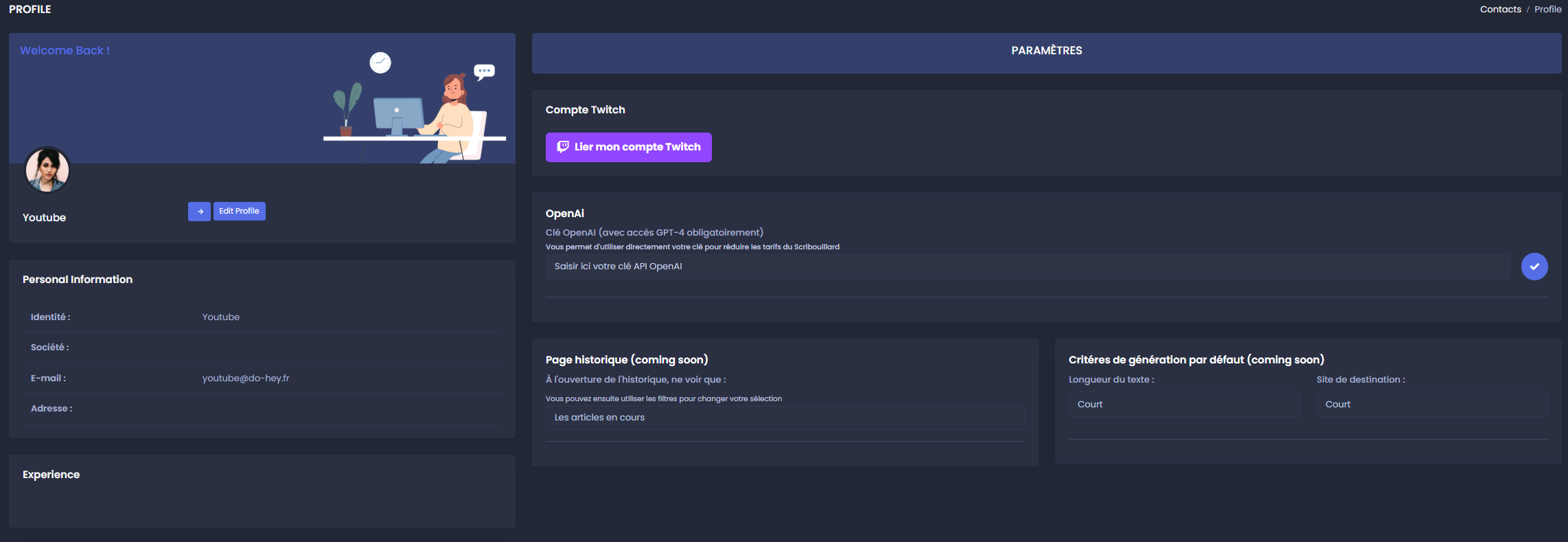
Task: Click the checkmark button to confirm OpenAI key
Action: point(1534,267)
